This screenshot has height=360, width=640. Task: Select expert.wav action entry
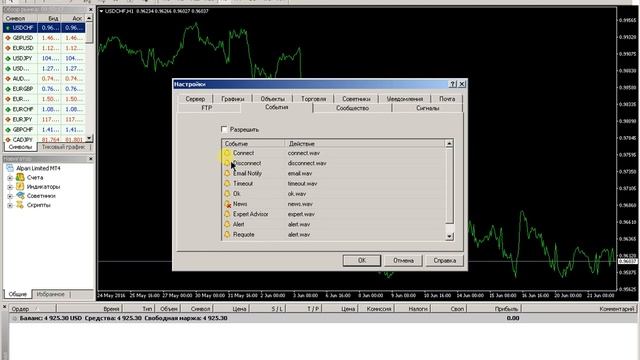[301, 214]
